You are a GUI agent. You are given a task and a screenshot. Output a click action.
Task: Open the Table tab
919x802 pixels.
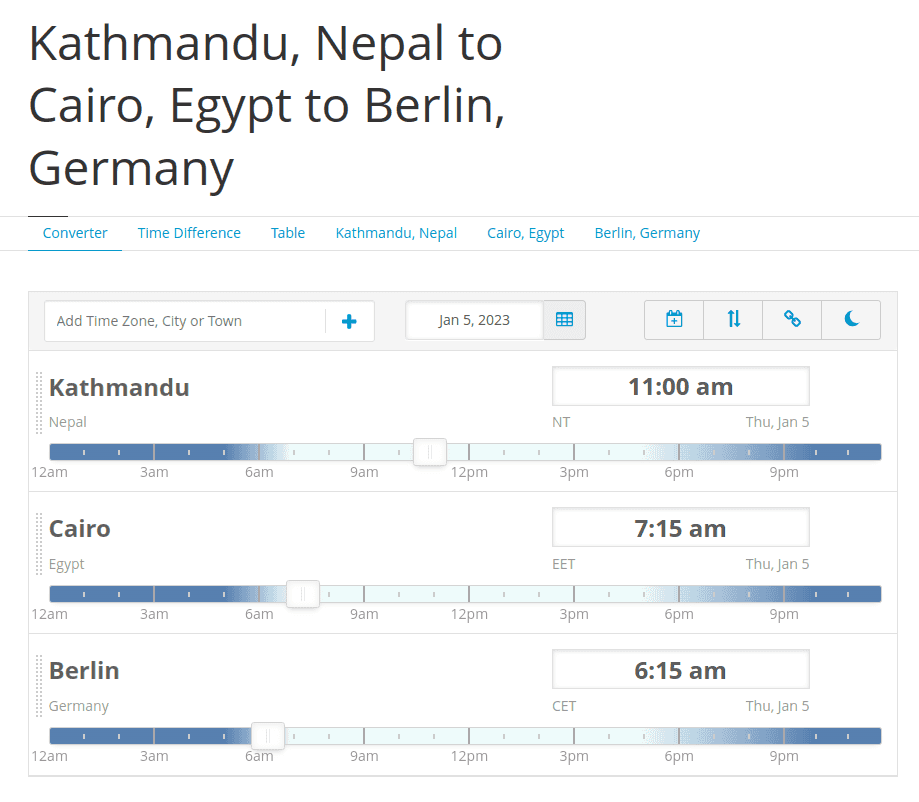288,233
